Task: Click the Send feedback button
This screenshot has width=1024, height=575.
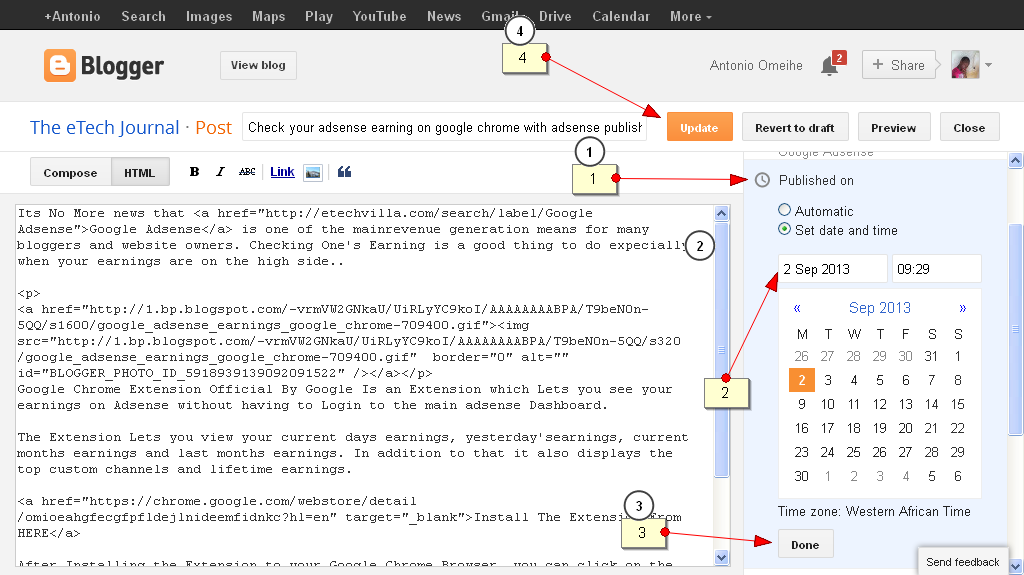Action: [x=963, y=561]
